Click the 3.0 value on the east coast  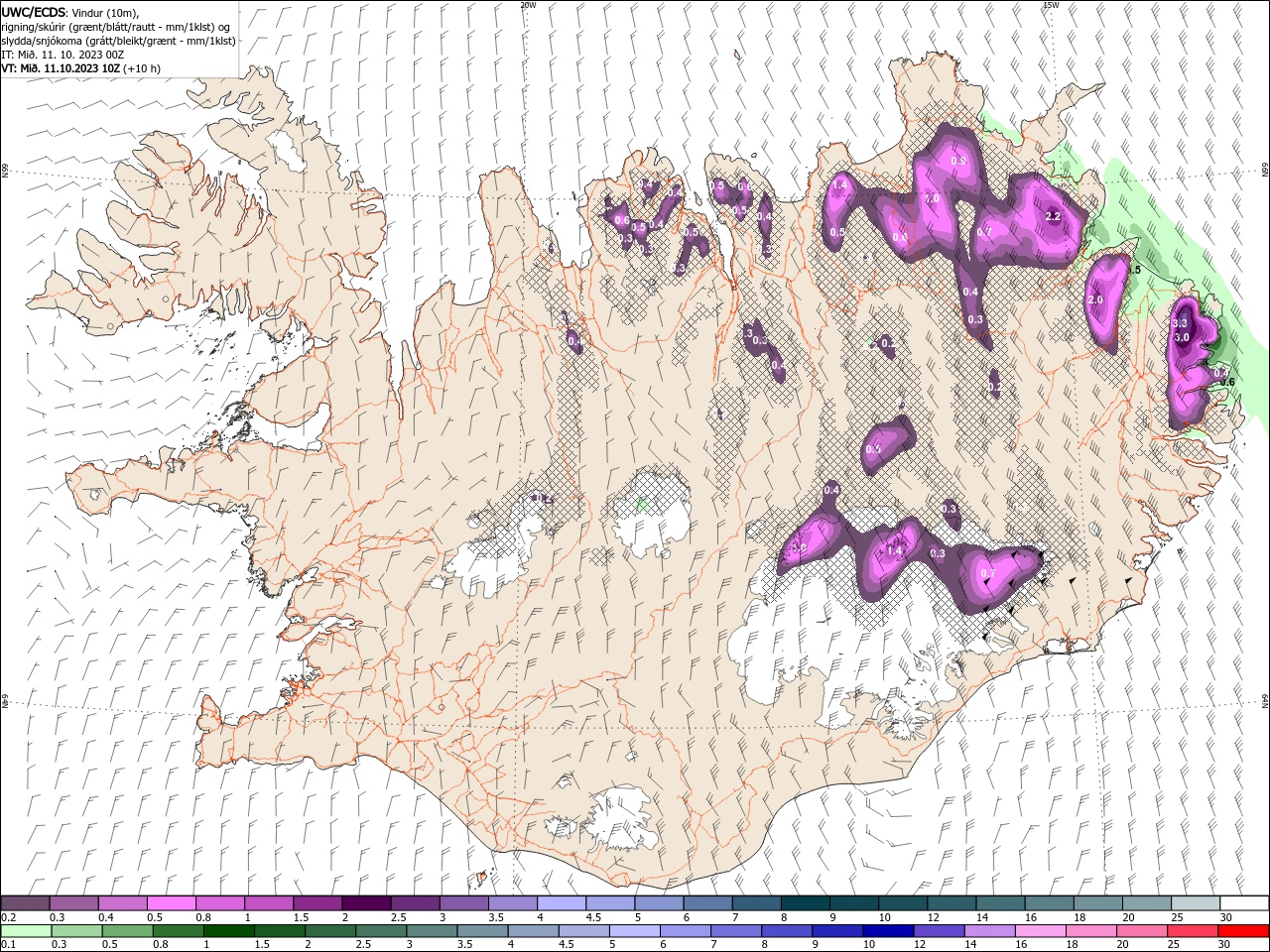coord(1182,337)
